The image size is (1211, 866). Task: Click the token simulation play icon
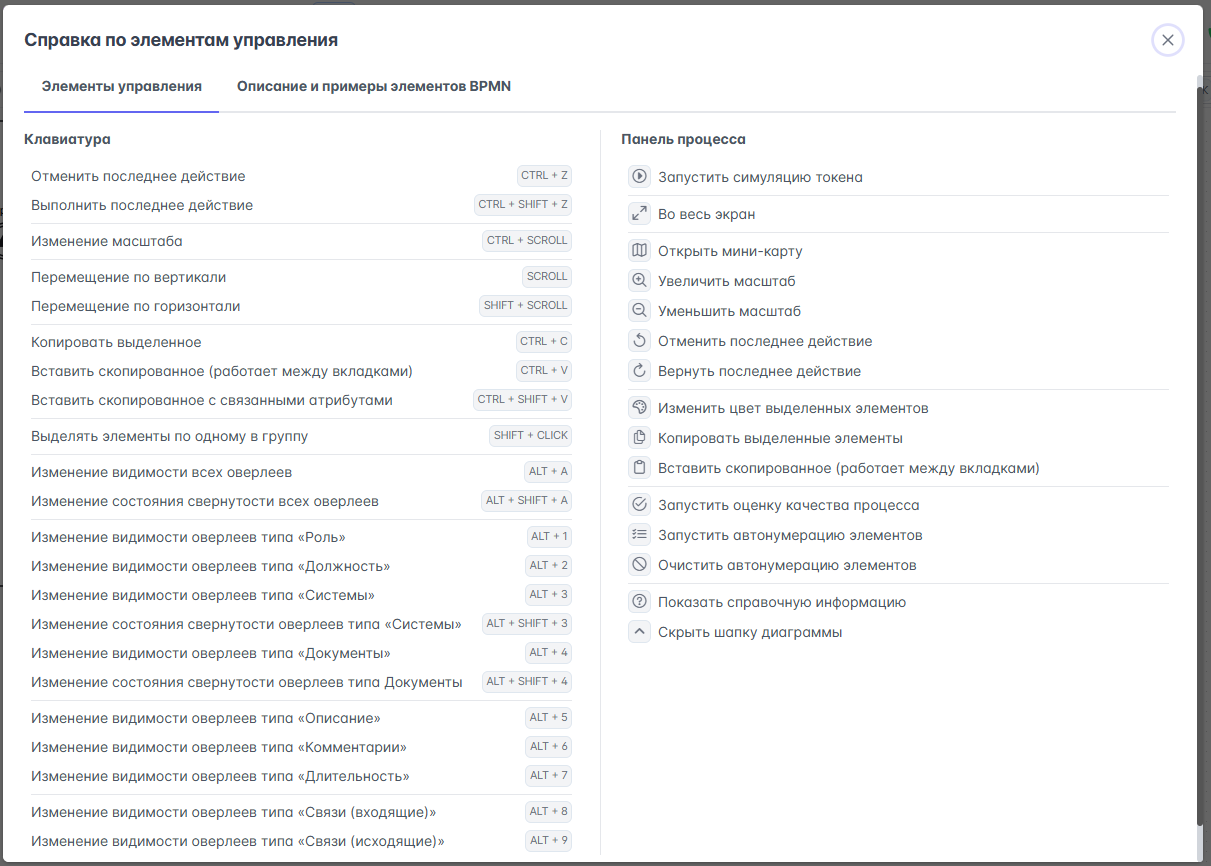coord(639,177)
